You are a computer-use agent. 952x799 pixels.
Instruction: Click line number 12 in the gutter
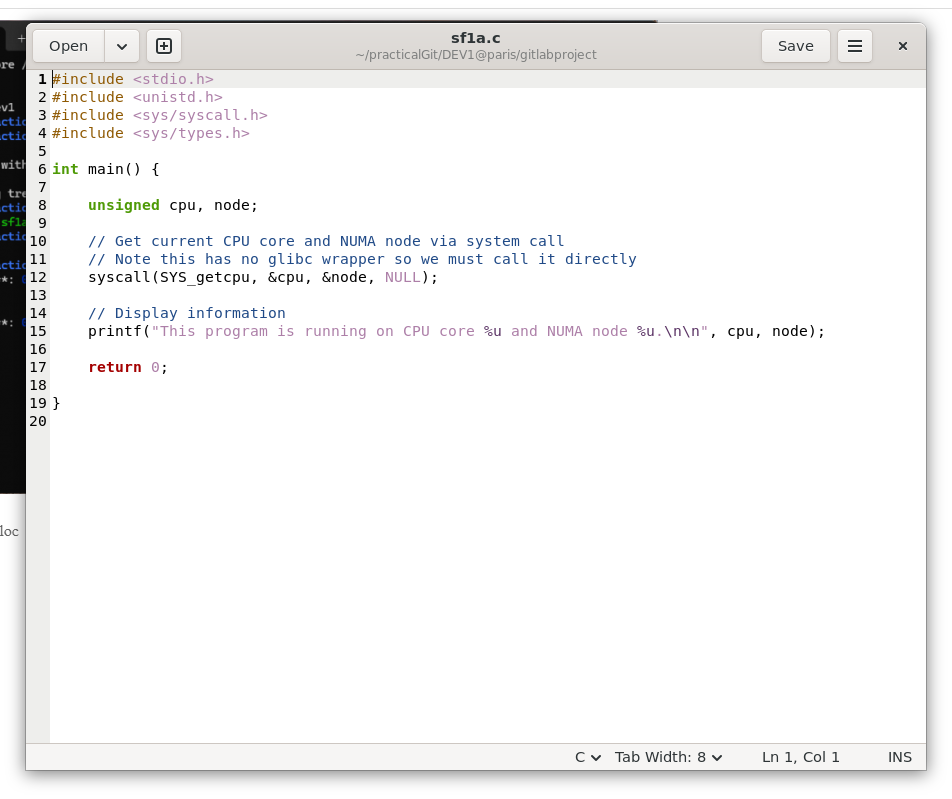pyautogui.click(x=38, y=277)
